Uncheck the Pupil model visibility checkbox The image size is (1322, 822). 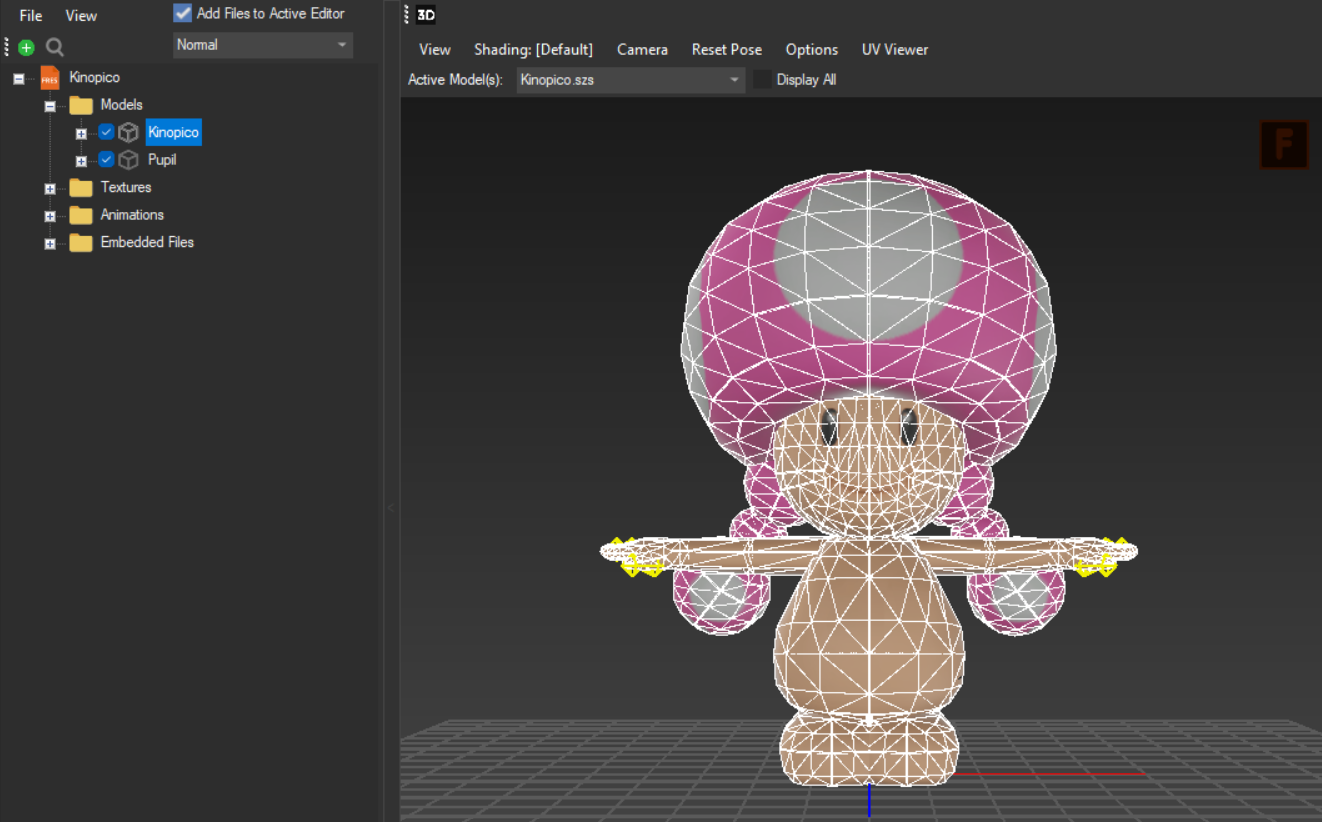coord(106,160)
